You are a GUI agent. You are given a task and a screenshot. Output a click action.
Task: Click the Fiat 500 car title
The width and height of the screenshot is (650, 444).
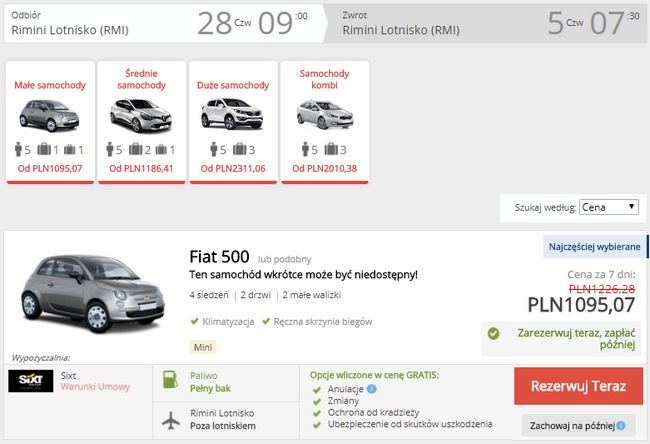click(219, 257)
